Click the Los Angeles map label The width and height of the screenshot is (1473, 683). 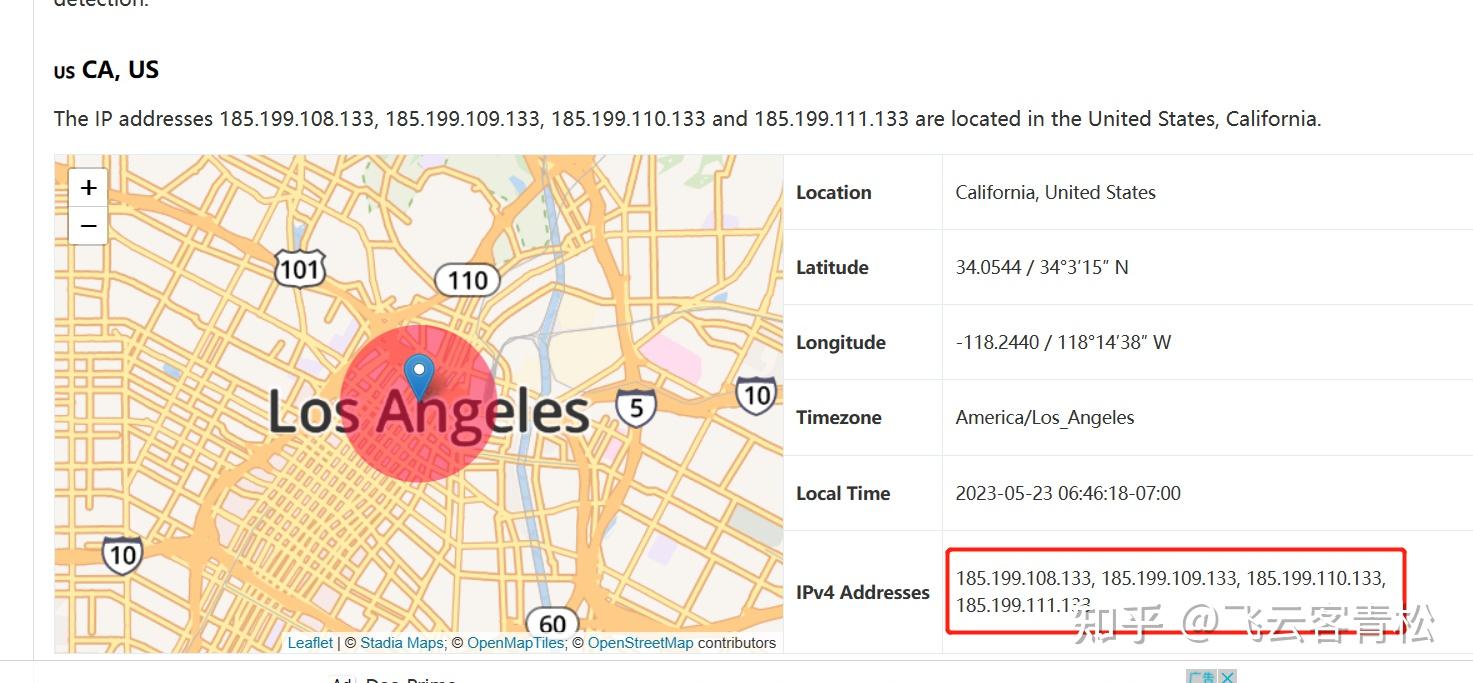pos(429,412)
